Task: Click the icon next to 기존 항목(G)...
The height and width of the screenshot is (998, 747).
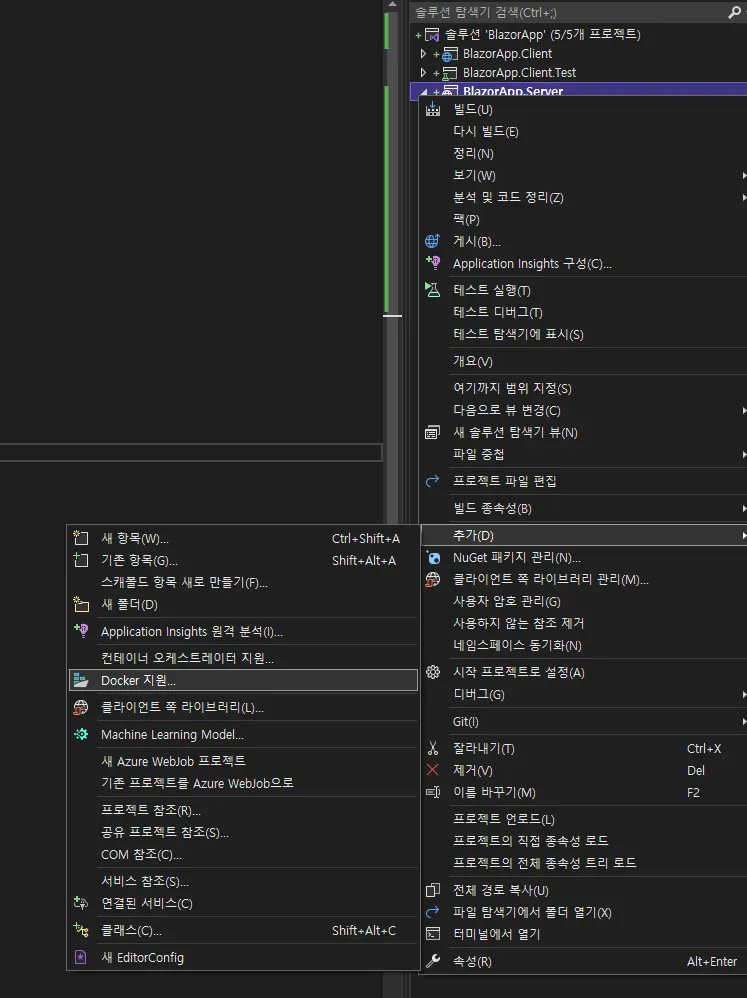Action: pos(81,560)
